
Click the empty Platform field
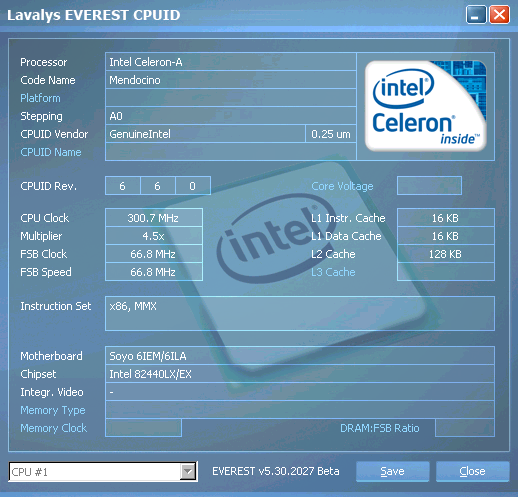click(231, 98)
